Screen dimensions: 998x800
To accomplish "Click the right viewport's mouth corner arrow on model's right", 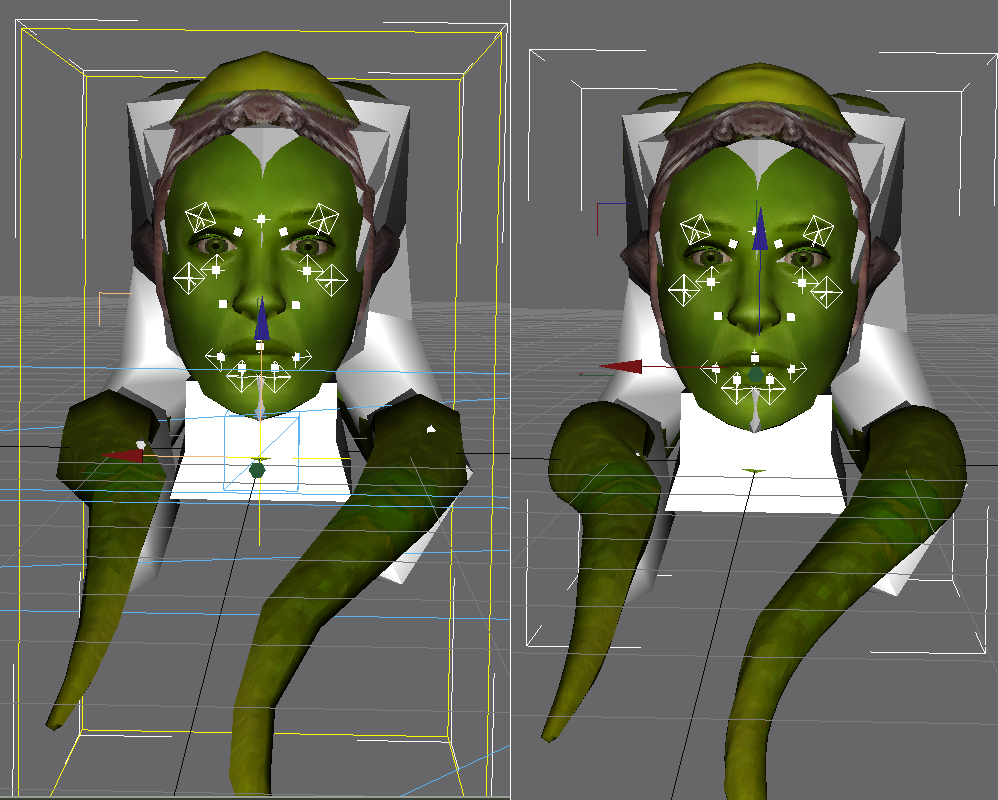I will [712, 368].
